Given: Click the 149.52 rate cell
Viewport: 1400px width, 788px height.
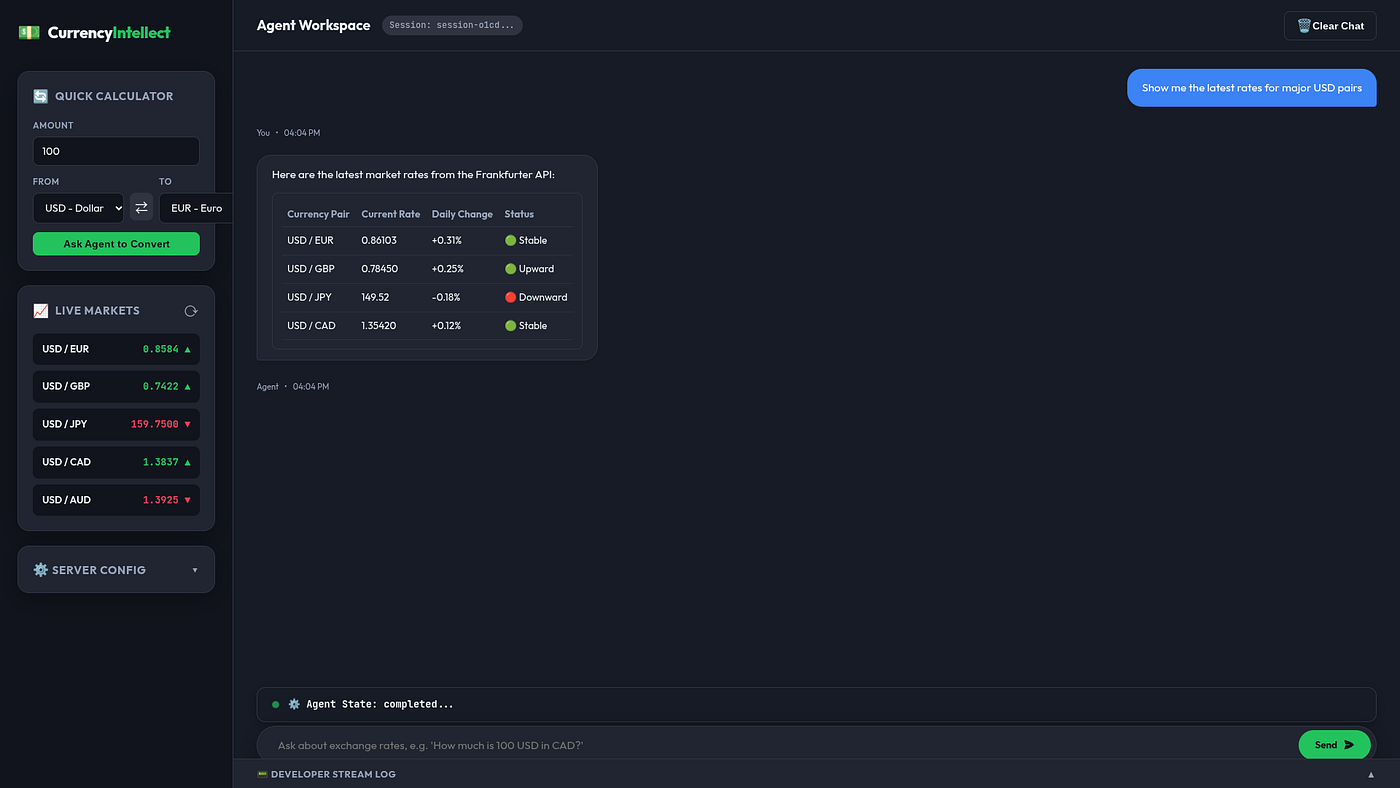Looking at the screenshot, I should point(375,297).
